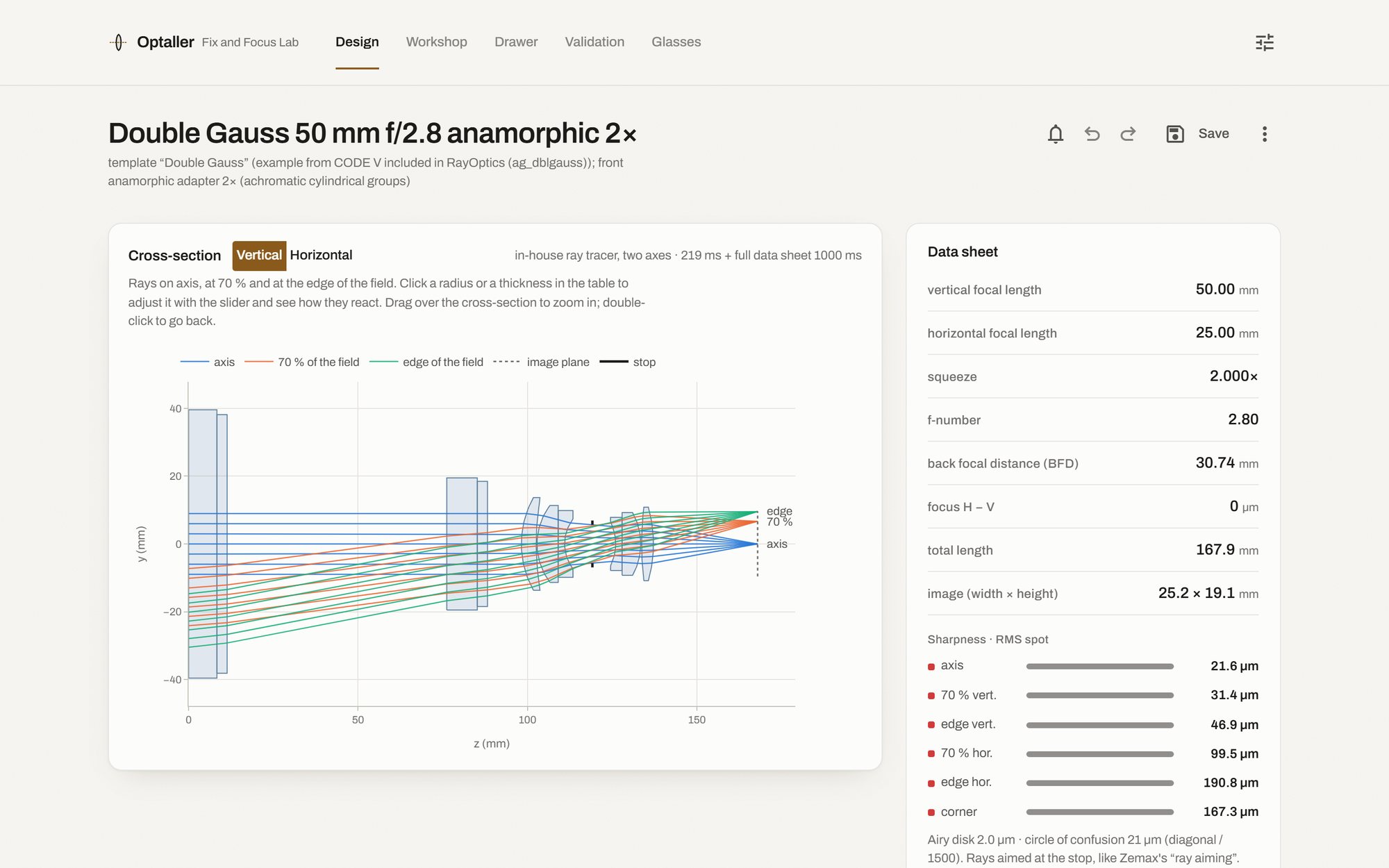Undo the last change

[x=1092, y=134]
